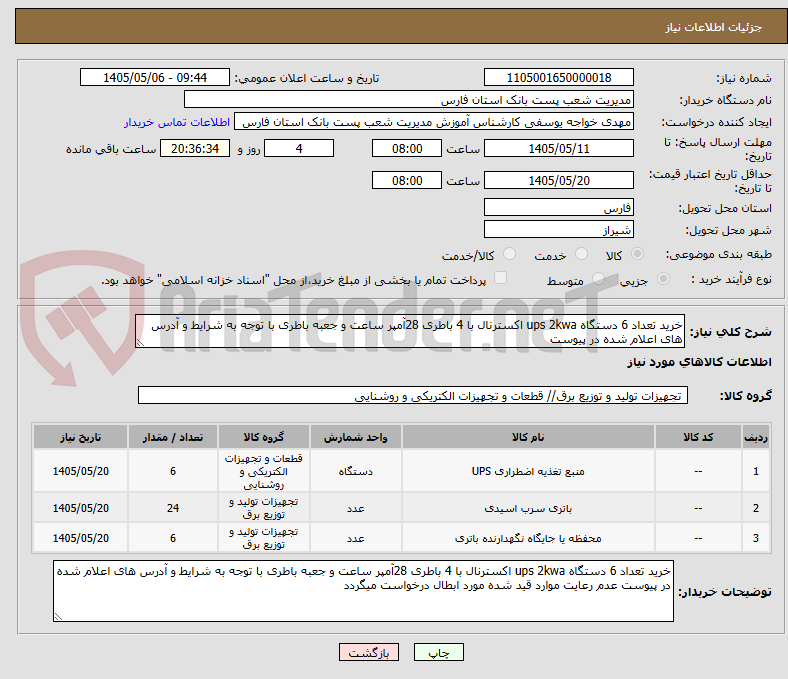Click the نام کالا column header
Image resolution: width=788 pixels, height=679 pixels.
(x=528, y=437)
